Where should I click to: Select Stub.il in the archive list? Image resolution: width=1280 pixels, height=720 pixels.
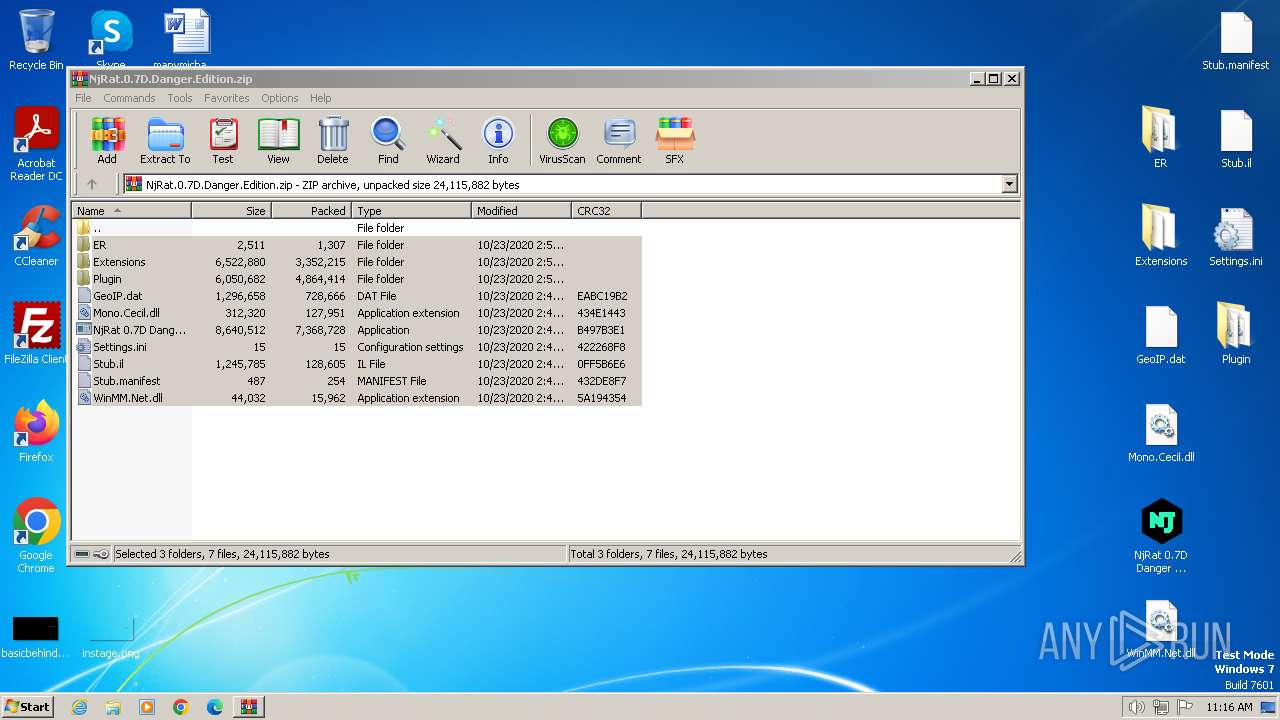point(356,364)
